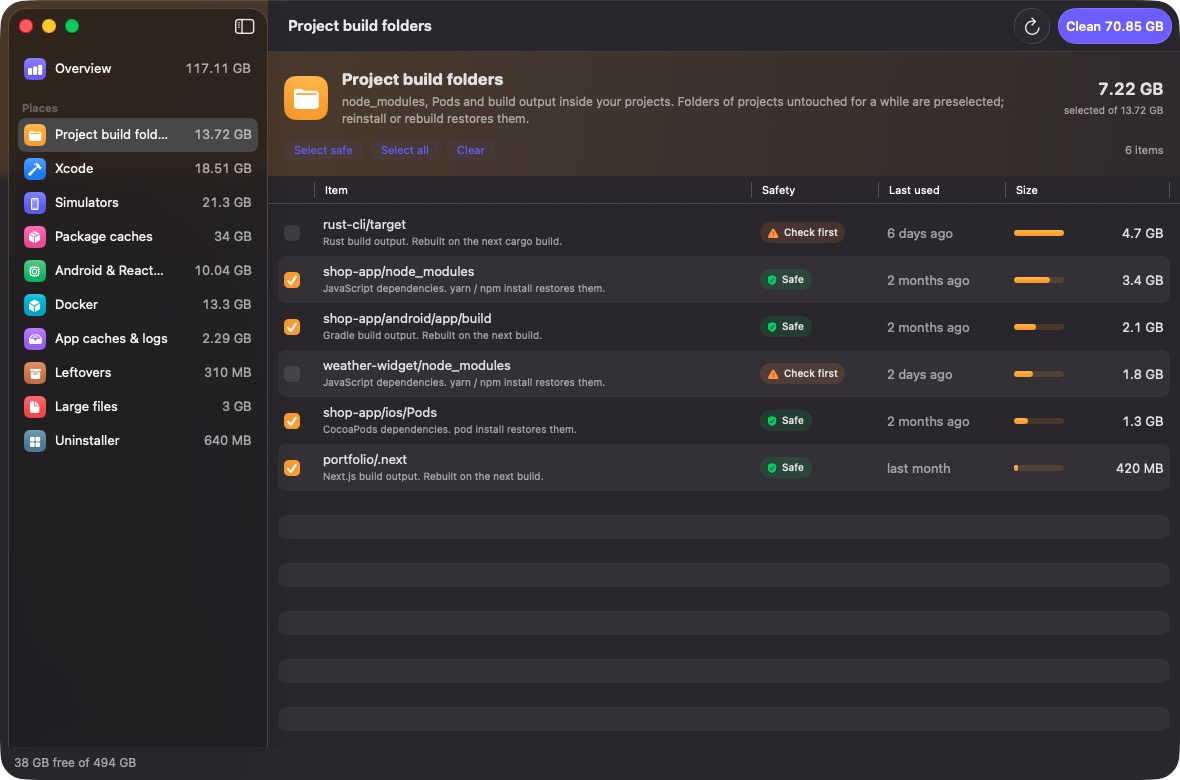This screenshot has height=780, width=1180.
Task: Click the Android & React icon
Action: 35,270
